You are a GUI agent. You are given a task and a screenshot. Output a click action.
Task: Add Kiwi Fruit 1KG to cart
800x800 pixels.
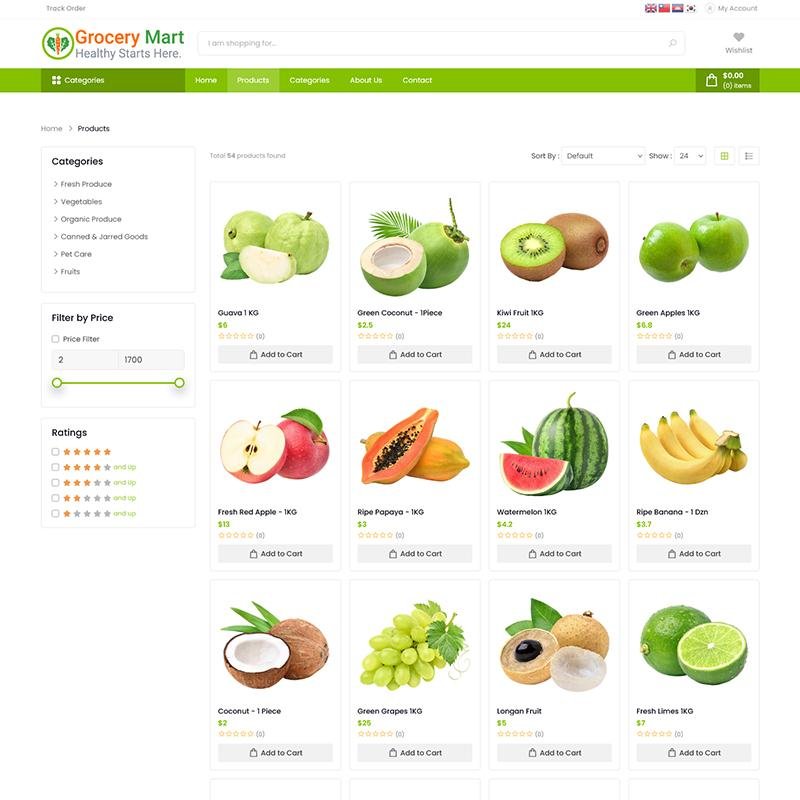tap(554, 355)
